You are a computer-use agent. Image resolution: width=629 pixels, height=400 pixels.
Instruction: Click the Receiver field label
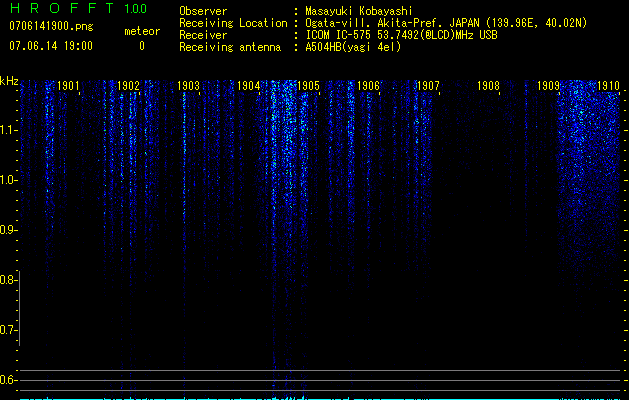(x=203, y=35)
